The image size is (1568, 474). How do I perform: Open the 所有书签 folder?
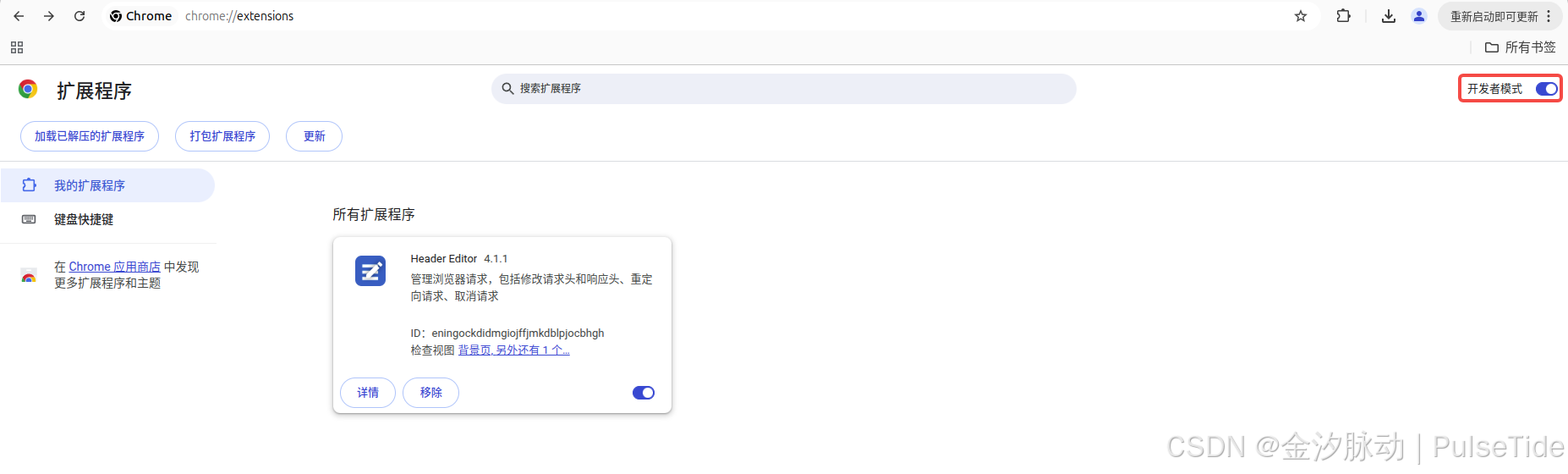1521,47
